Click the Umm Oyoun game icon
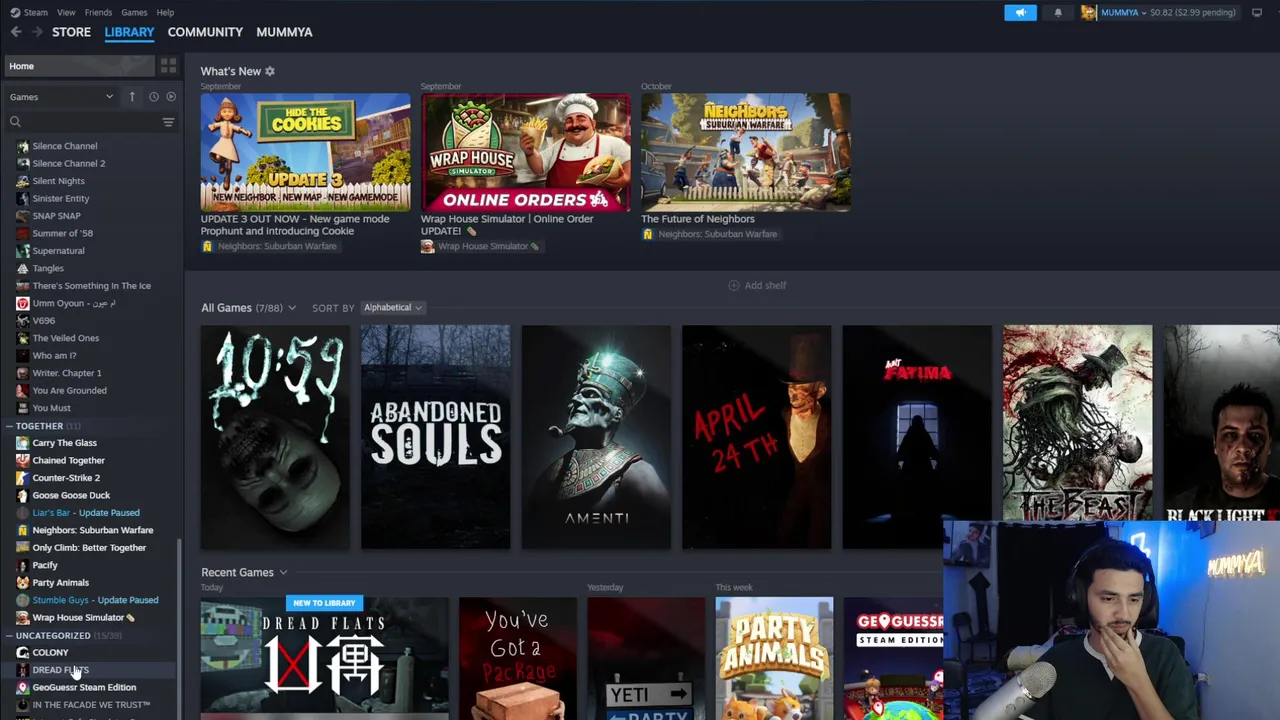The height and width of the screenshot is (720, 1280). 22,303
